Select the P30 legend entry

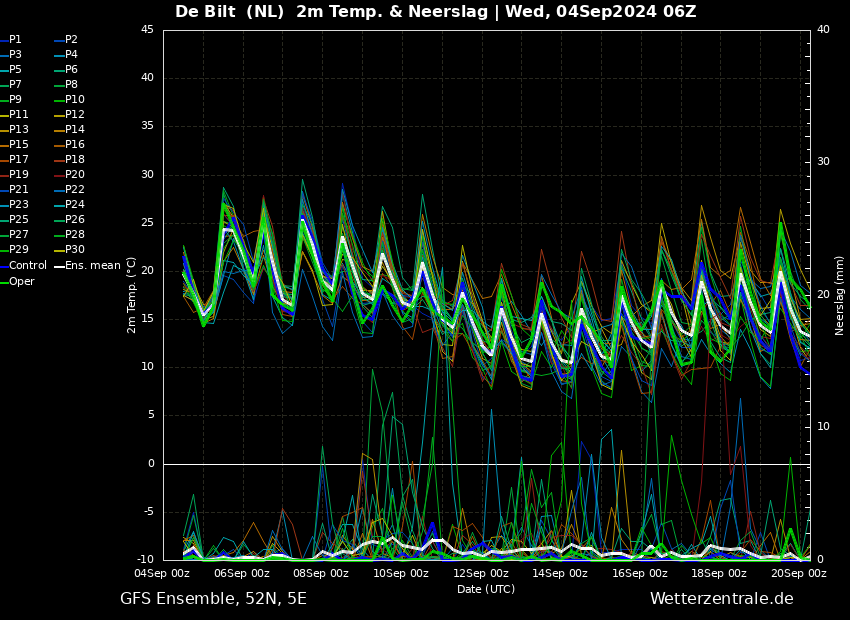point(74,250)
